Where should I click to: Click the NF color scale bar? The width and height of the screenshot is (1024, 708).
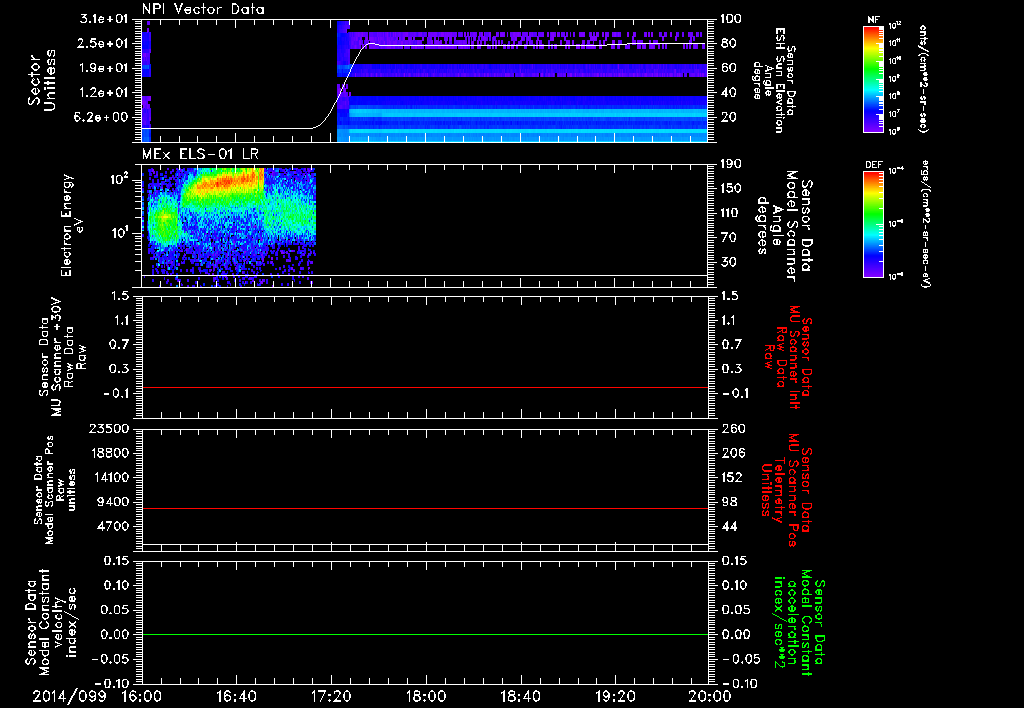872,79
